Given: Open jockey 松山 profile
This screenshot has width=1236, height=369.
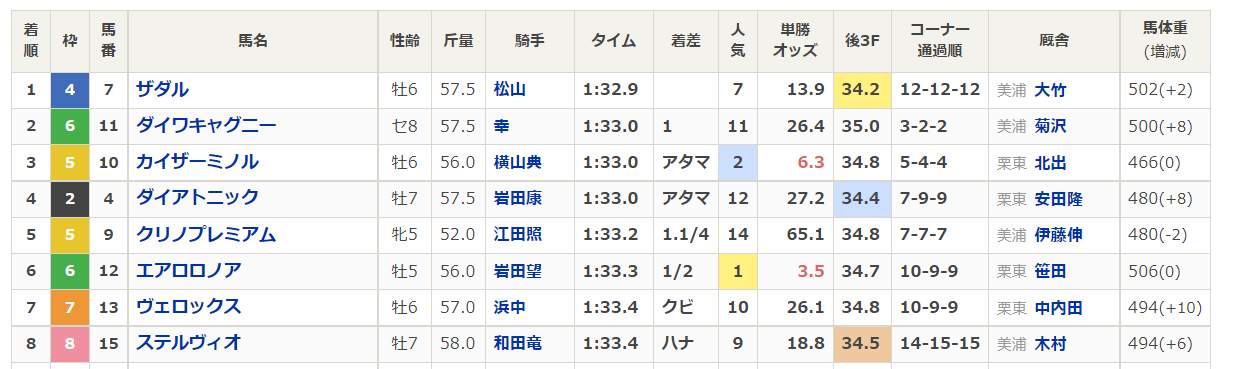Looking at the screenshot, I should (x=509, y=90).
